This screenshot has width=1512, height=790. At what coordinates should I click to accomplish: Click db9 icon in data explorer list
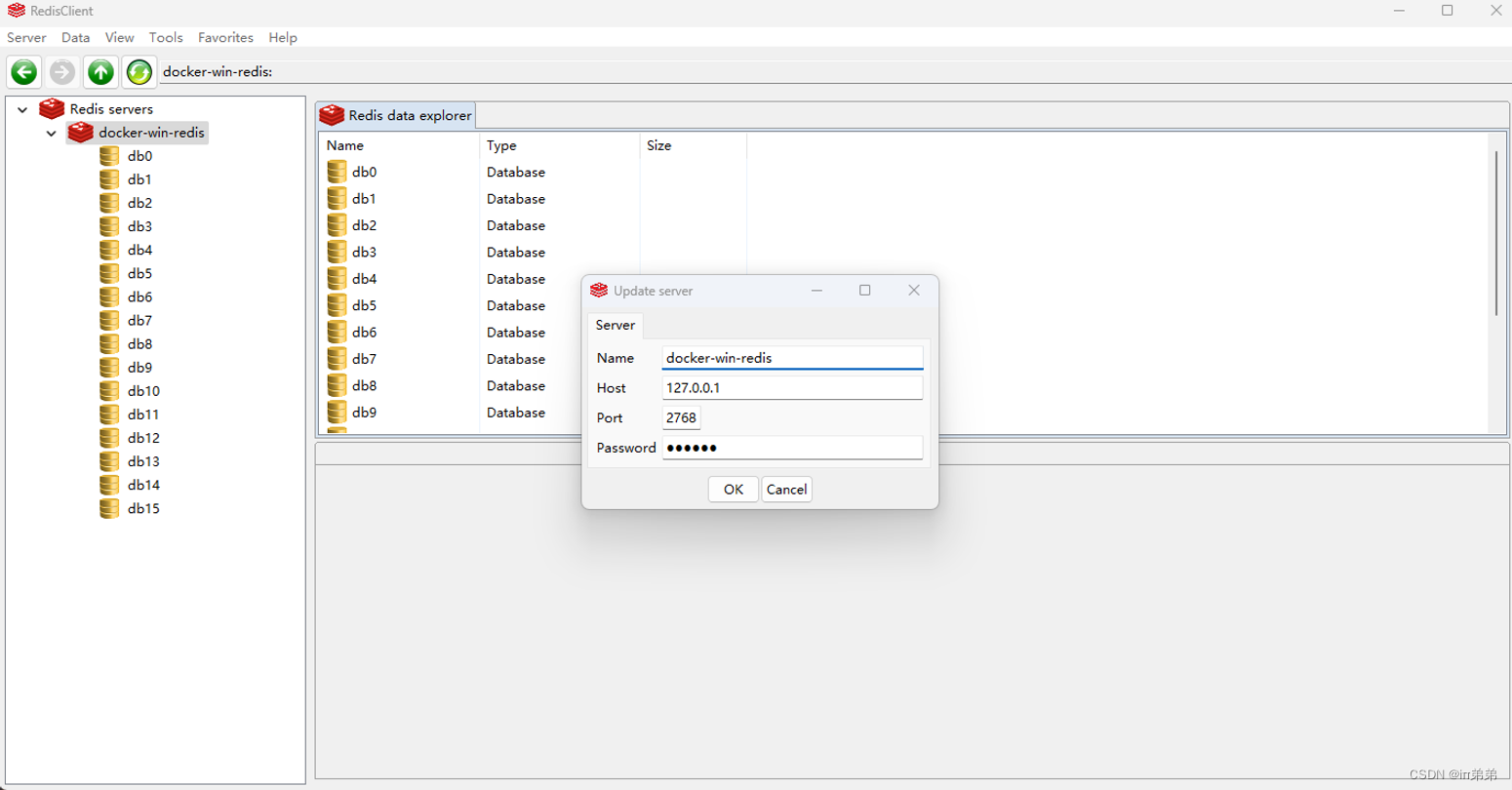point(337,413)
